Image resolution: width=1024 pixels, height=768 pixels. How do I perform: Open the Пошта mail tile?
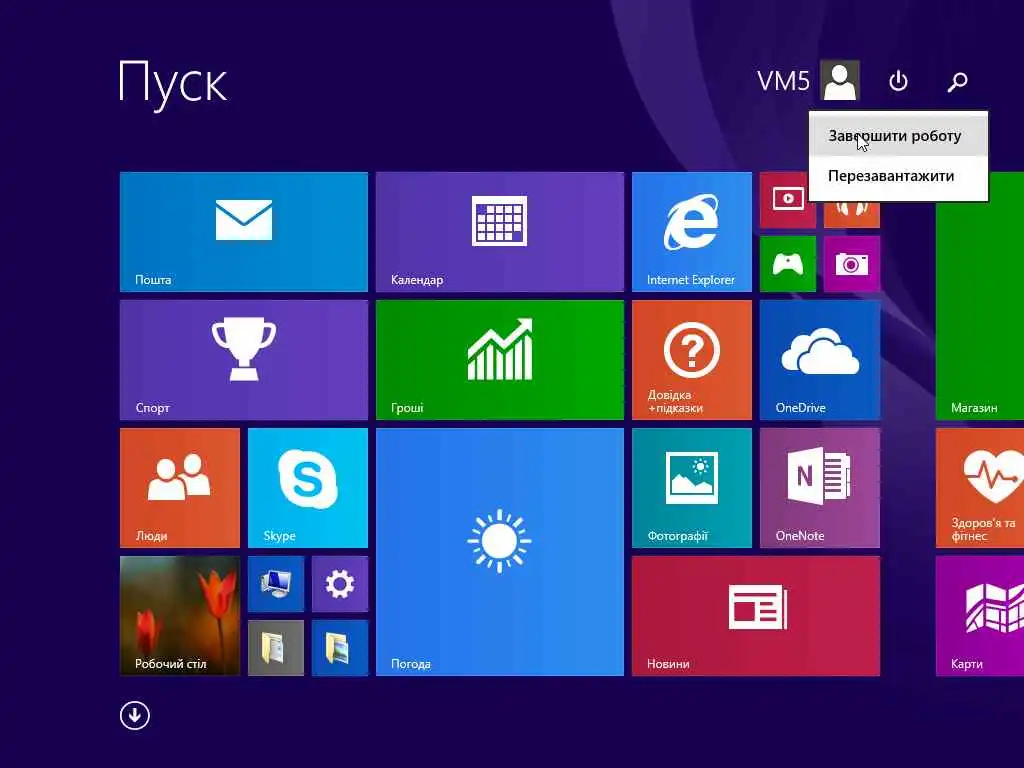point(244,232)
